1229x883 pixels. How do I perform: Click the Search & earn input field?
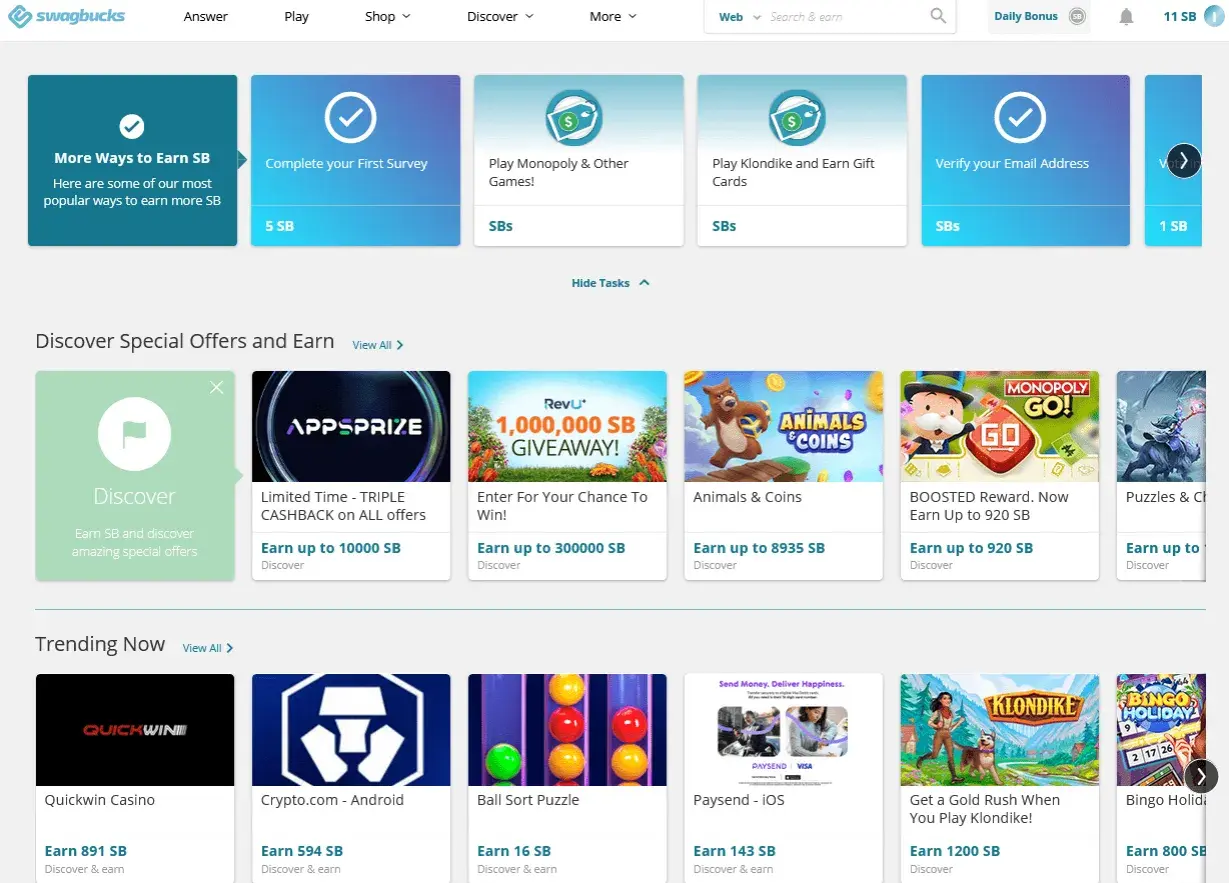(846, 17)
